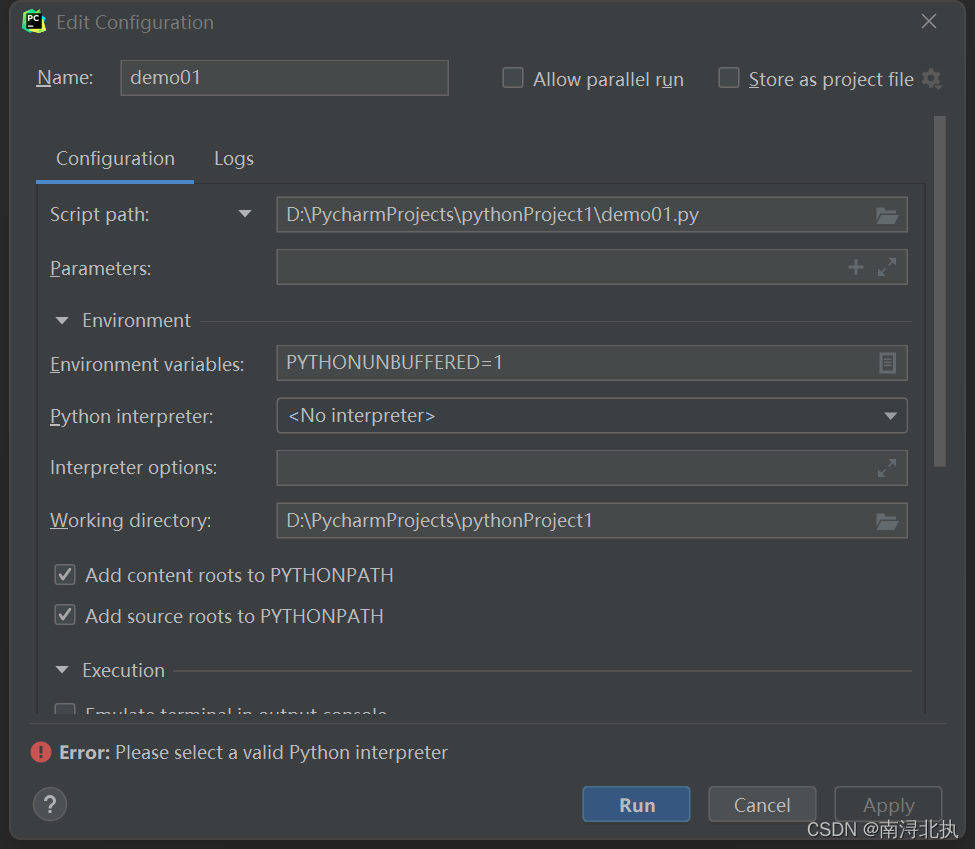Click the Run button
The height and width of the screenshot is (849, 975).
(x=636, y=804)
